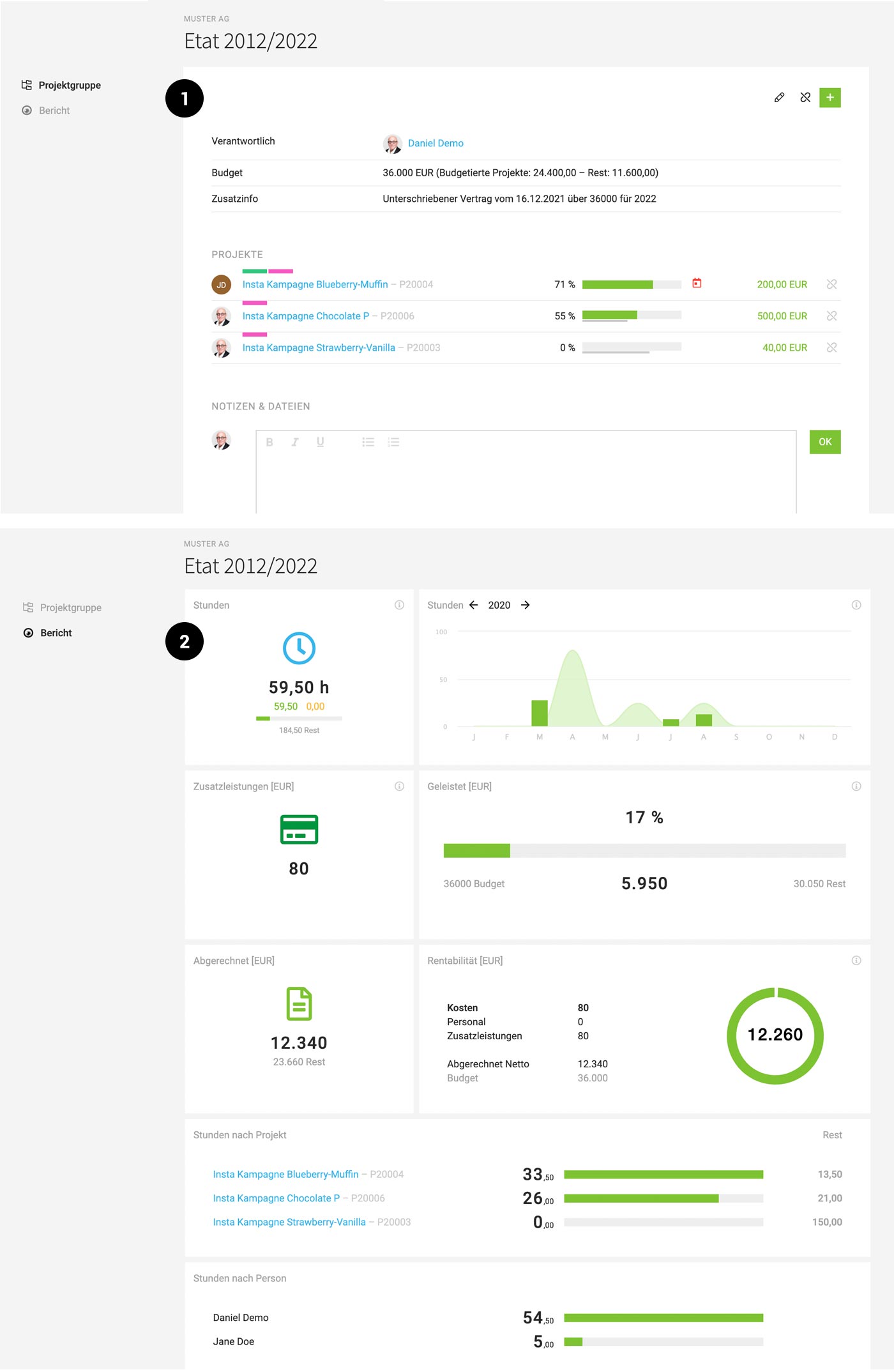Unlink the Blueberry-Muffin project from the group
Viewport: 894px width, 1372px height.
(x=831, y=284)
